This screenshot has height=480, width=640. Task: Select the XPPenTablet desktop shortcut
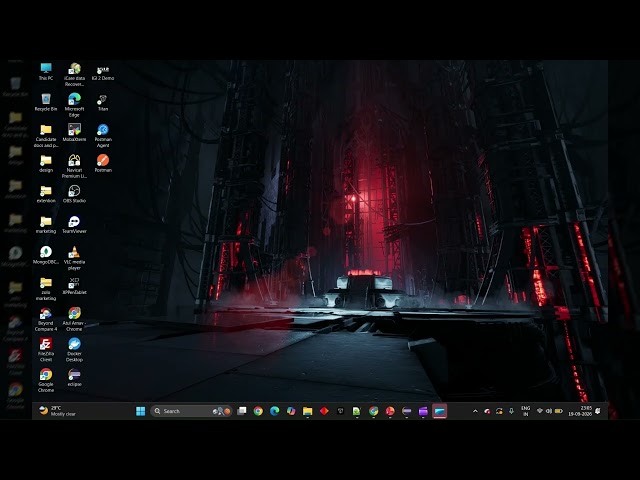pos(74,286)
